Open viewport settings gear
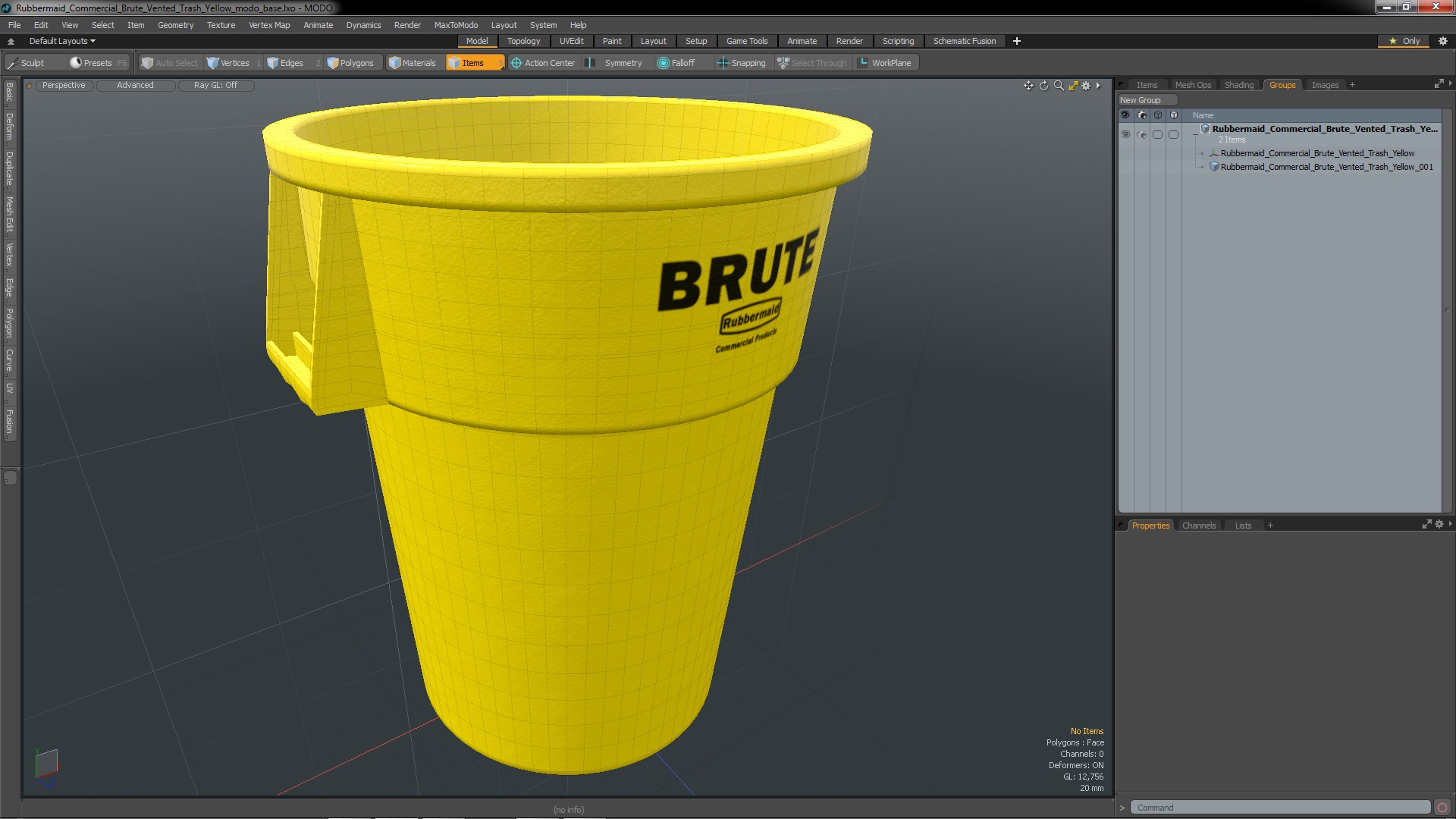Image resolution: width=1456 pixels, height=819 pixels. coord(1086,86)
